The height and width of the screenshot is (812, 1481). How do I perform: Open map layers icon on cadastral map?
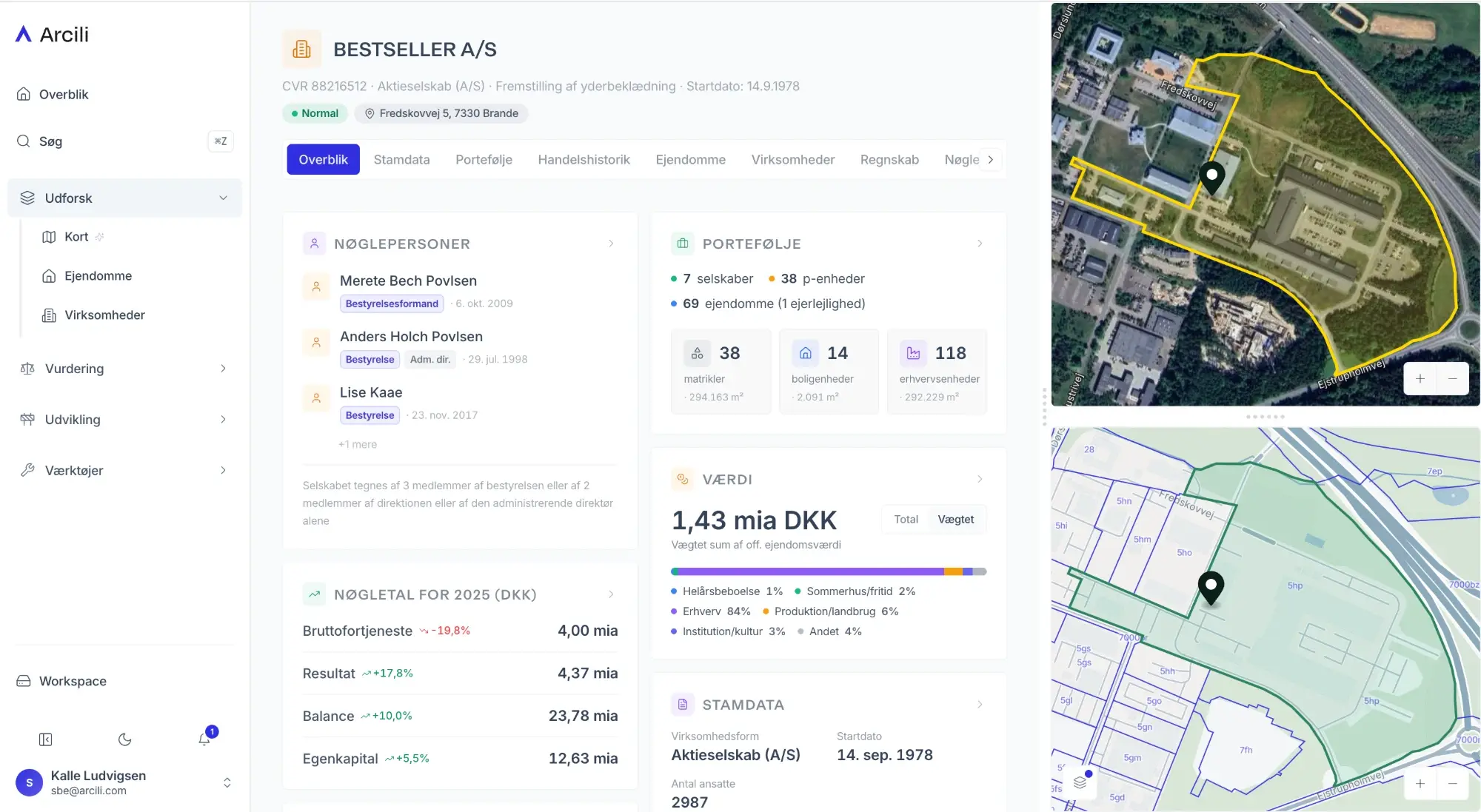point(1080,782)
